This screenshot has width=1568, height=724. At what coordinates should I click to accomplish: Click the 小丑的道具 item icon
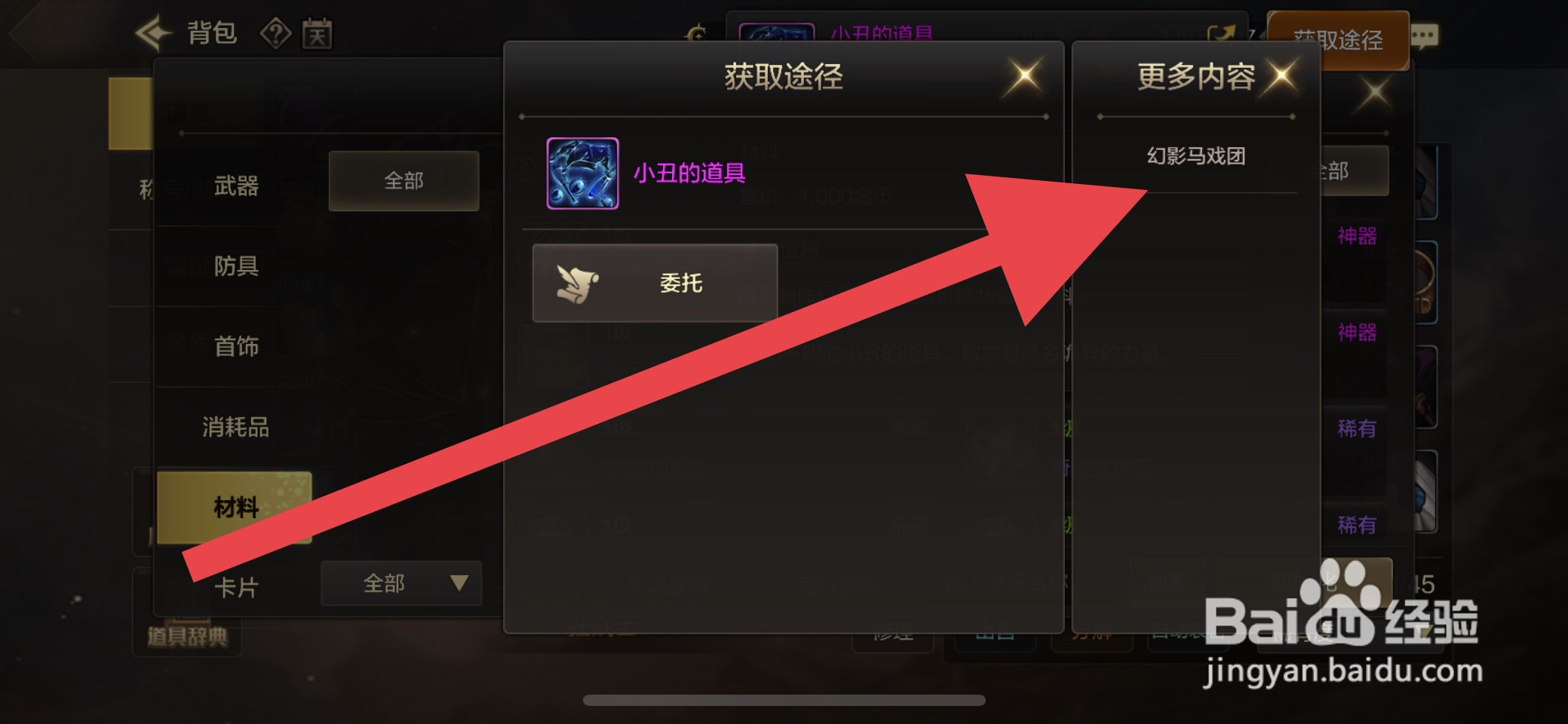click(582, 173)
